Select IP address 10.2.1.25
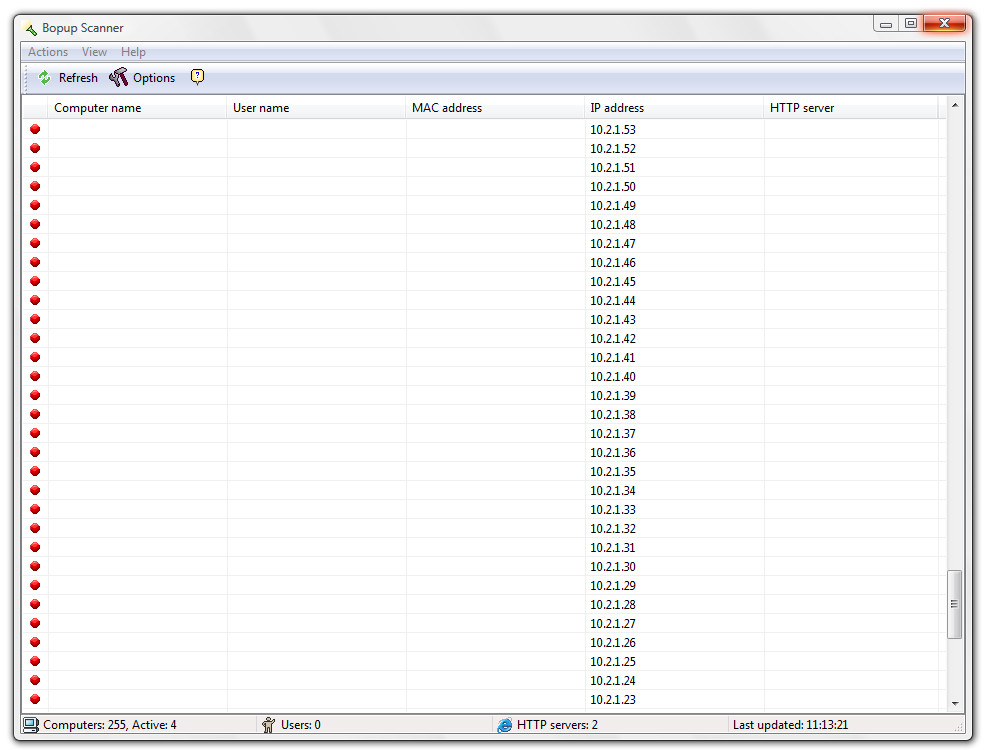This screenshot has height=750, width=995. [612, 662]
